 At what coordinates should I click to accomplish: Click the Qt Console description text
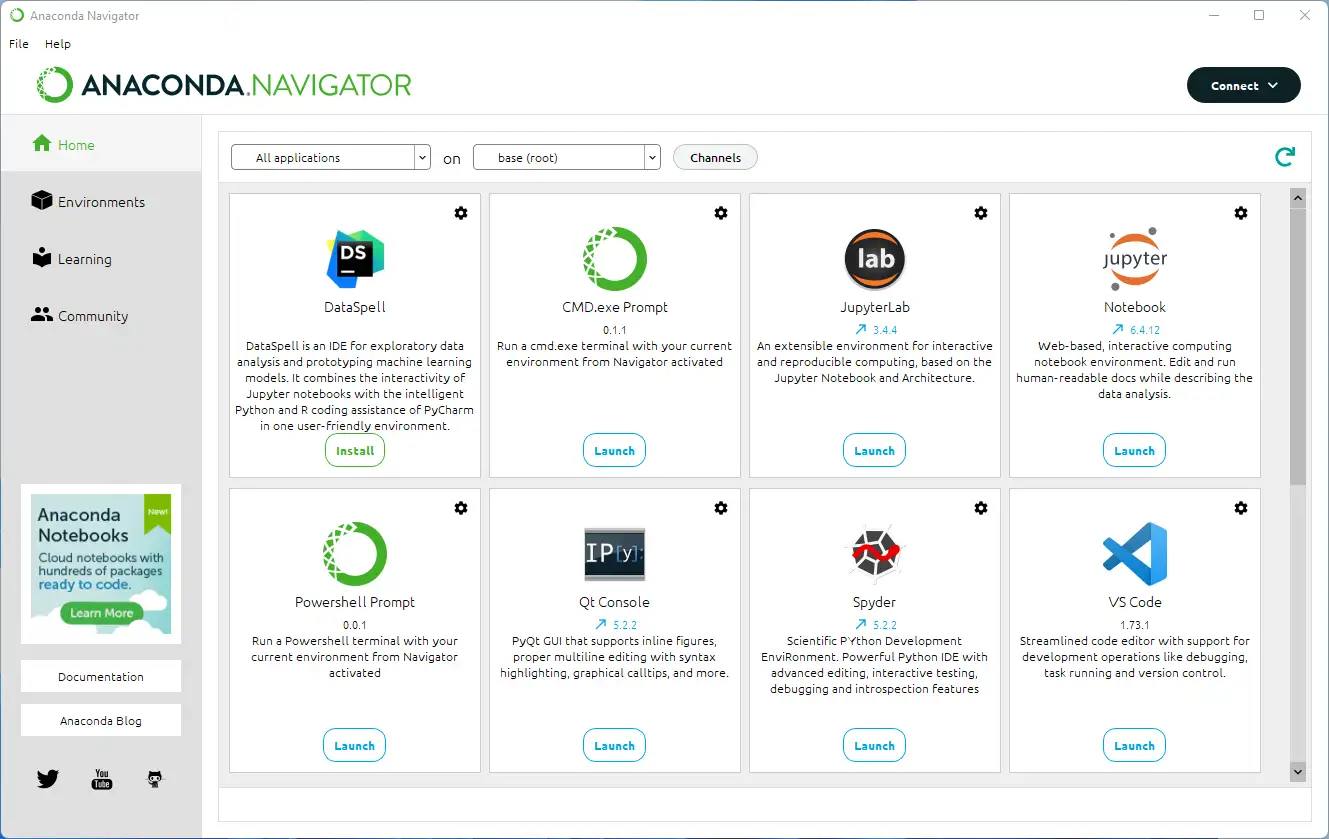point(615,657)
